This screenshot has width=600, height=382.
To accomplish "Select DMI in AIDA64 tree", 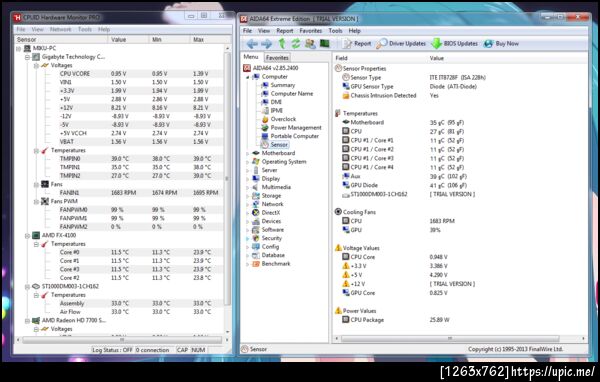I will tap(276, 102).
